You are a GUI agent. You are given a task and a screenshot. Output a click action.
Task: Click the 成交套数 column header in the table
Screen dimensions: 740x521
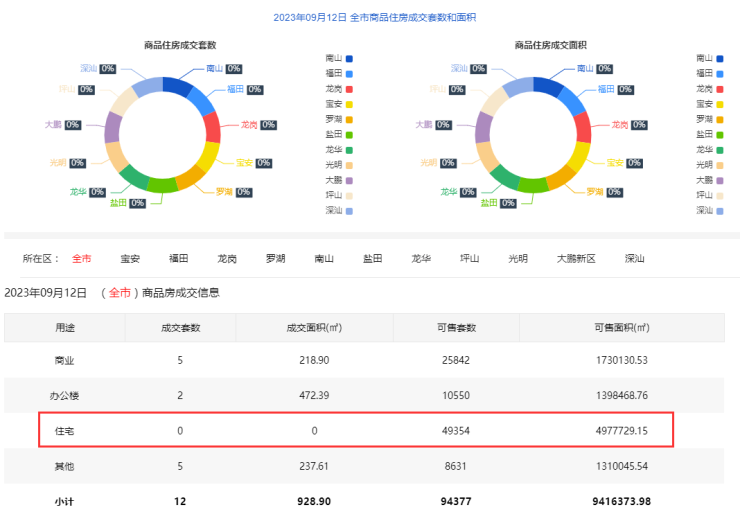coord(180,327)
